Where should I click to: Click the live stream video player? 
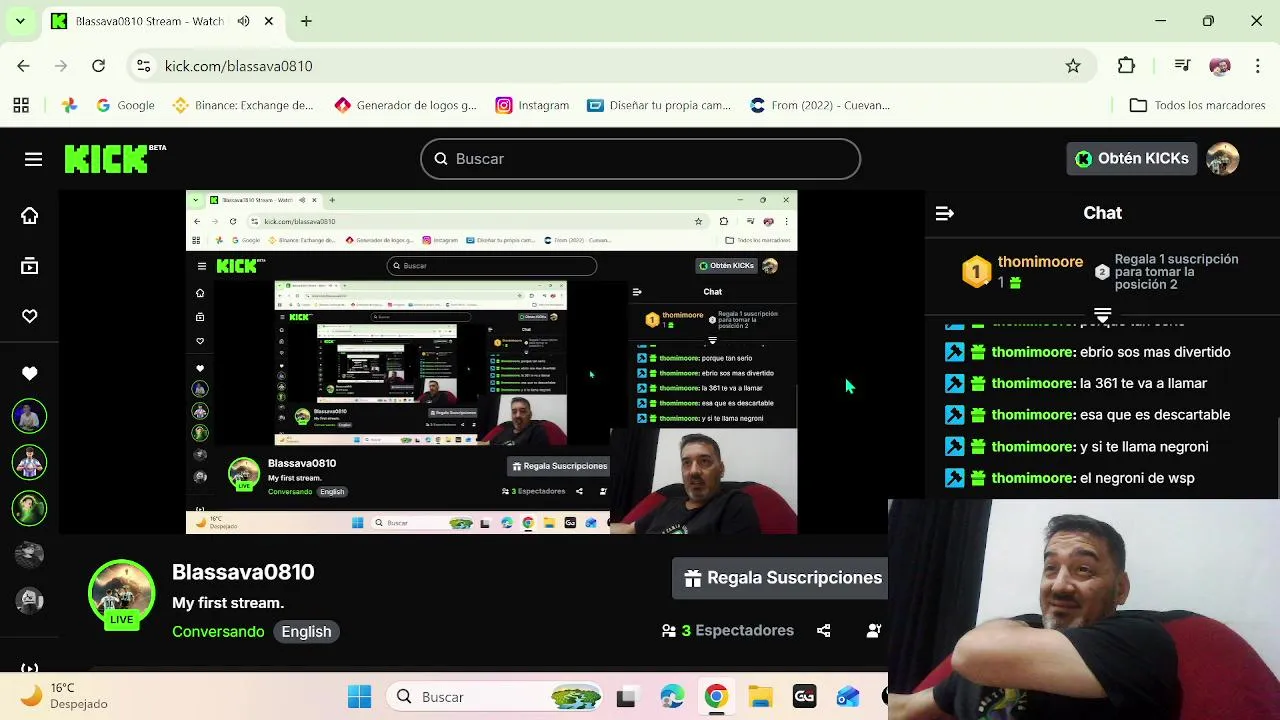pyautogui.click(x=491, y=362)
